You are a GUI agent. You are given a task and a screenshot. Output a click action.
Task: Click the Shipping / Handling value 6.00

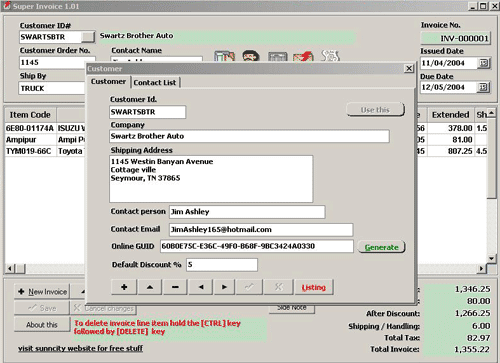point(481,326)
